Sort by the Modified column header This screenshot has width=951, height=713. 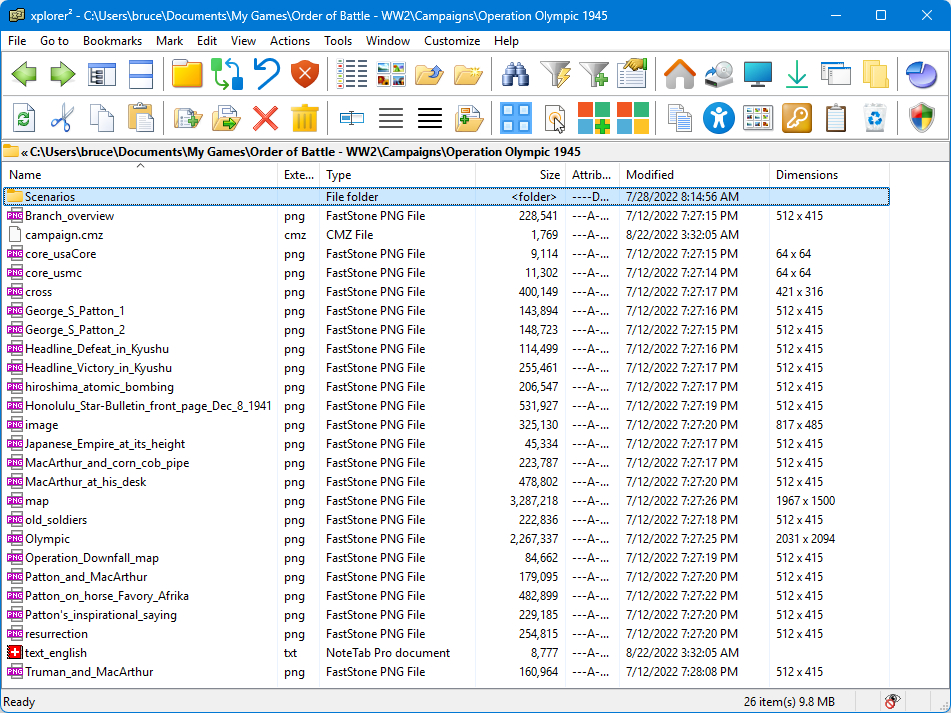(x=694, y=175)
